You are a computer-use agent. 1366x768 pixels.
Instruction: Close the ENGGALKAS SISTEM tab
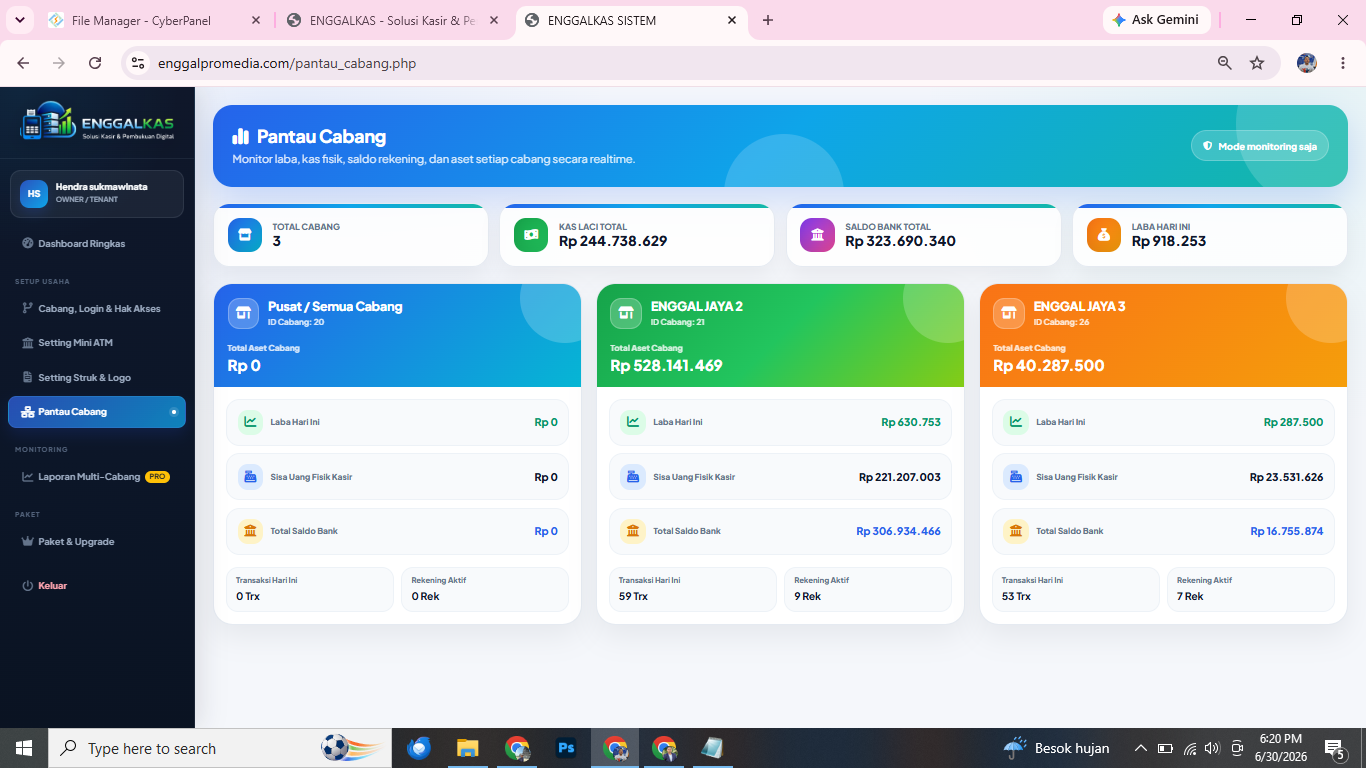[731, 20]
